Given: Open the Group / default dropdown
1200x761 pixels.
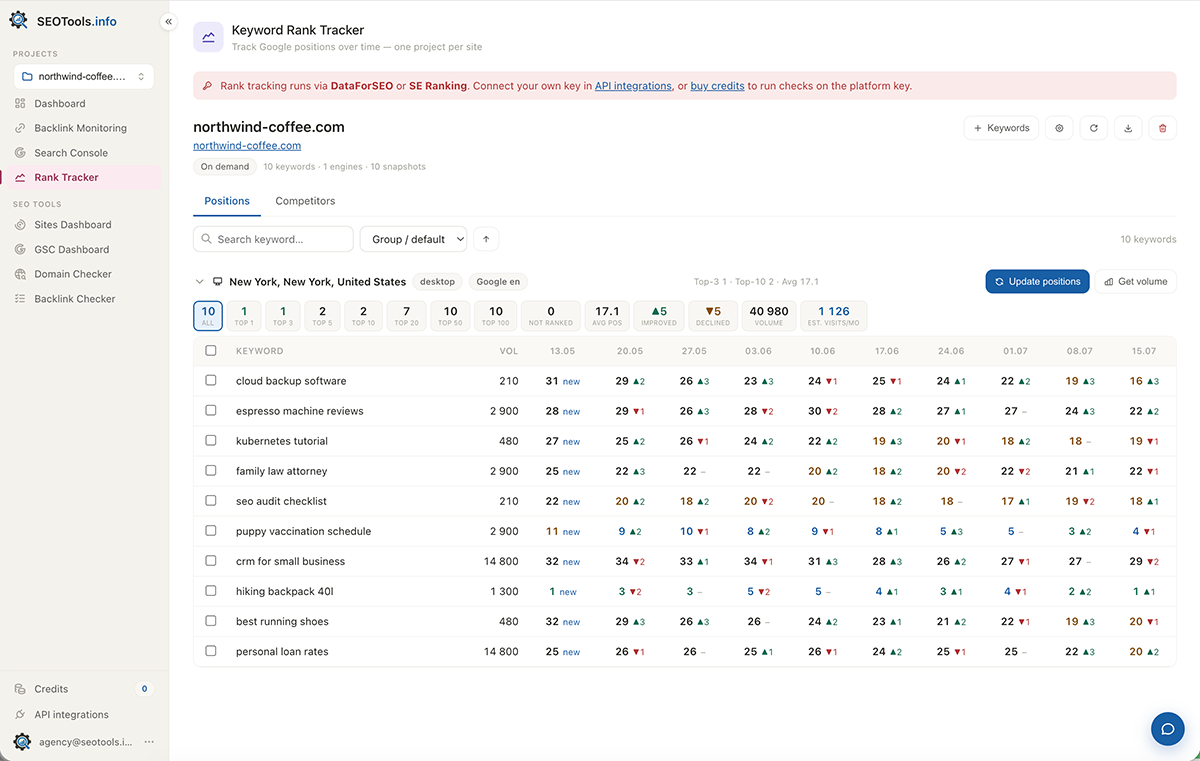Looking at the screenshot, I should 414,239.
